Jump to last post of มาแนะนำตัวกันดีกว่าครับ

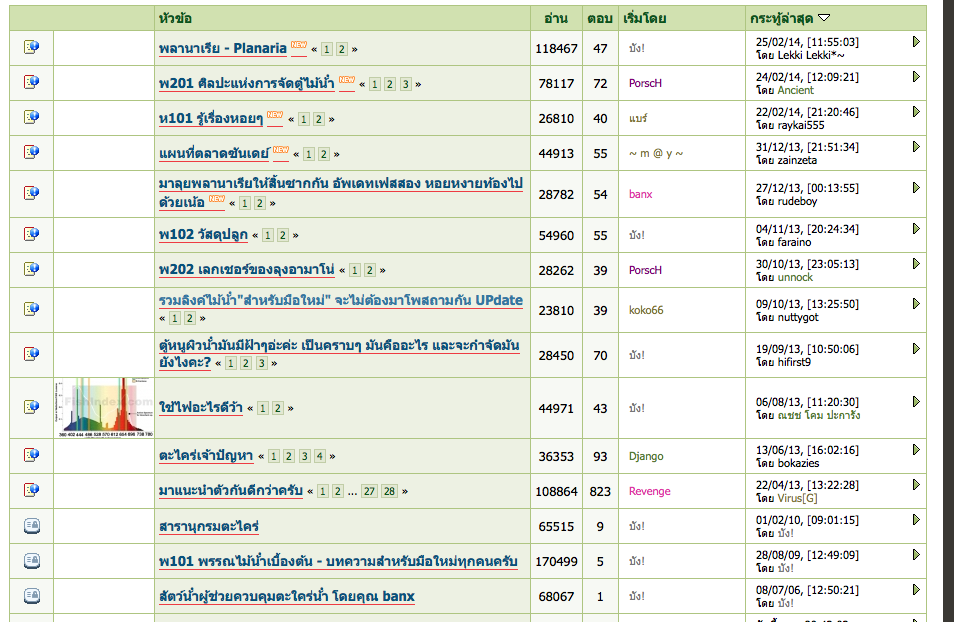coord(916,484)
